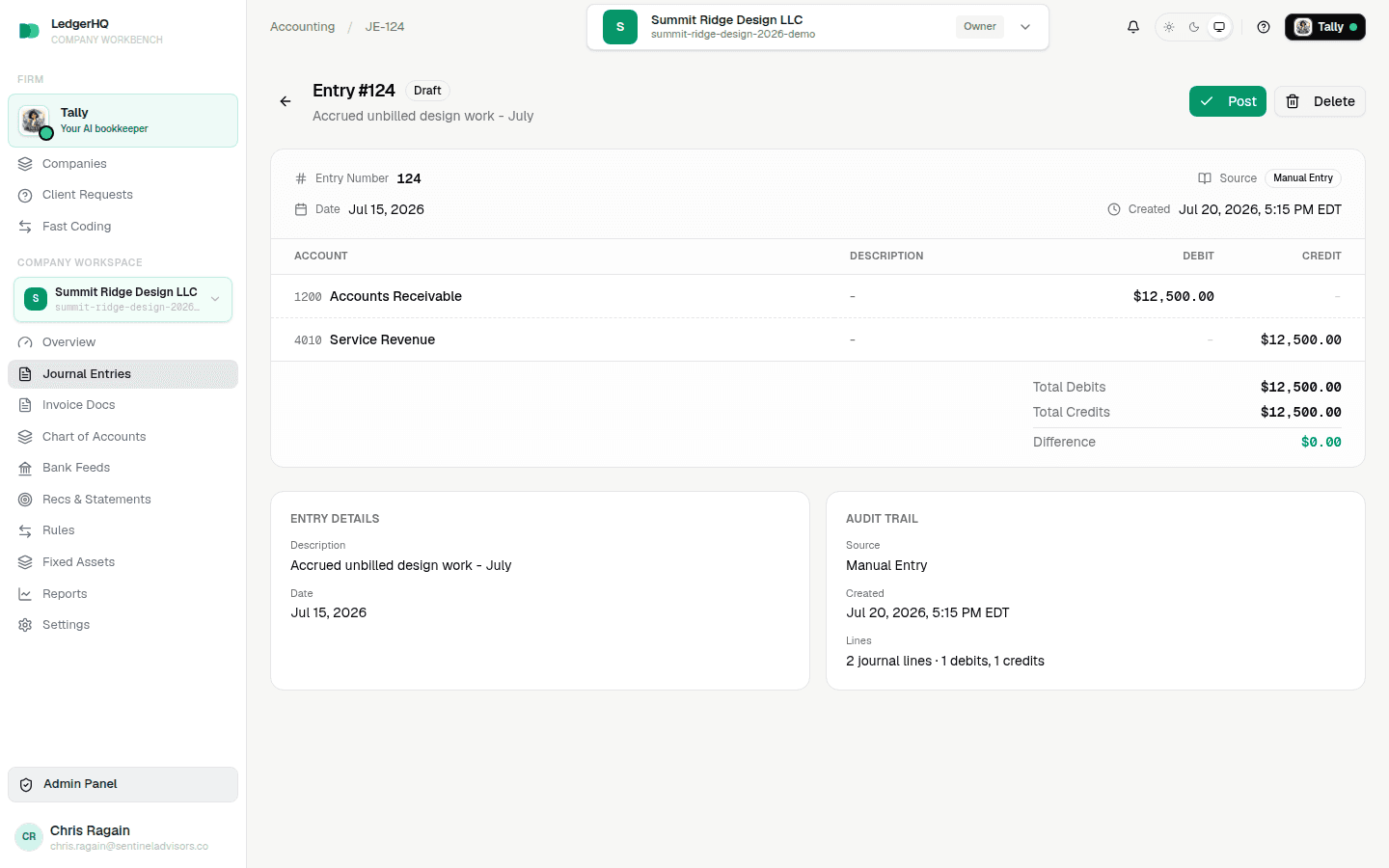This screenshot has width=1389, height=868.
Task: Expand the sidebar Summit Ridge Design workspace selector
Action: click(123, 299)
